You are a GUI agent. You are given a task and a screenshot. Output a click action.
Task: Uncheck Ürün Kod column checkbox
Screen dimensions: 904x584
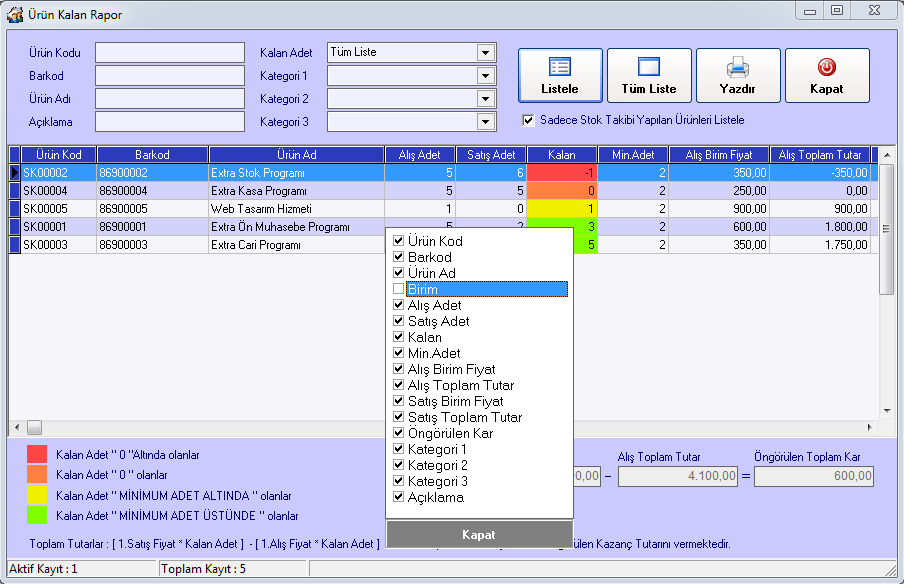(398, 240)
